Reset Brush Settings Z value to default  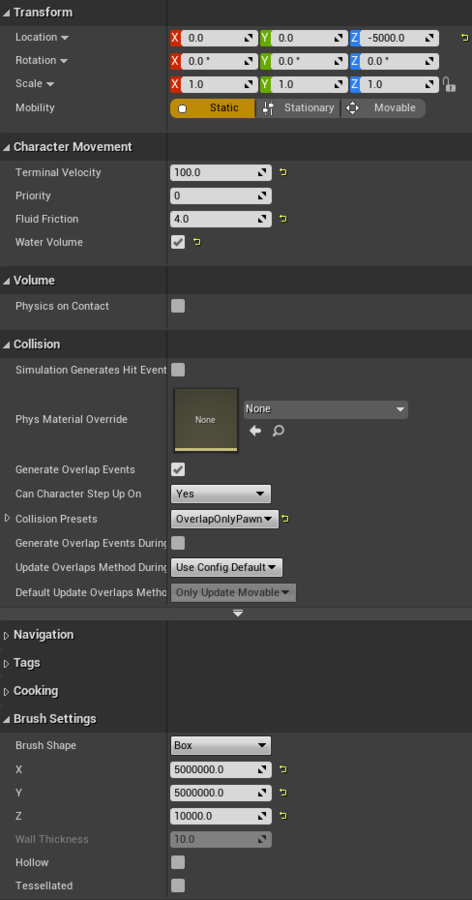pos(283,816)
